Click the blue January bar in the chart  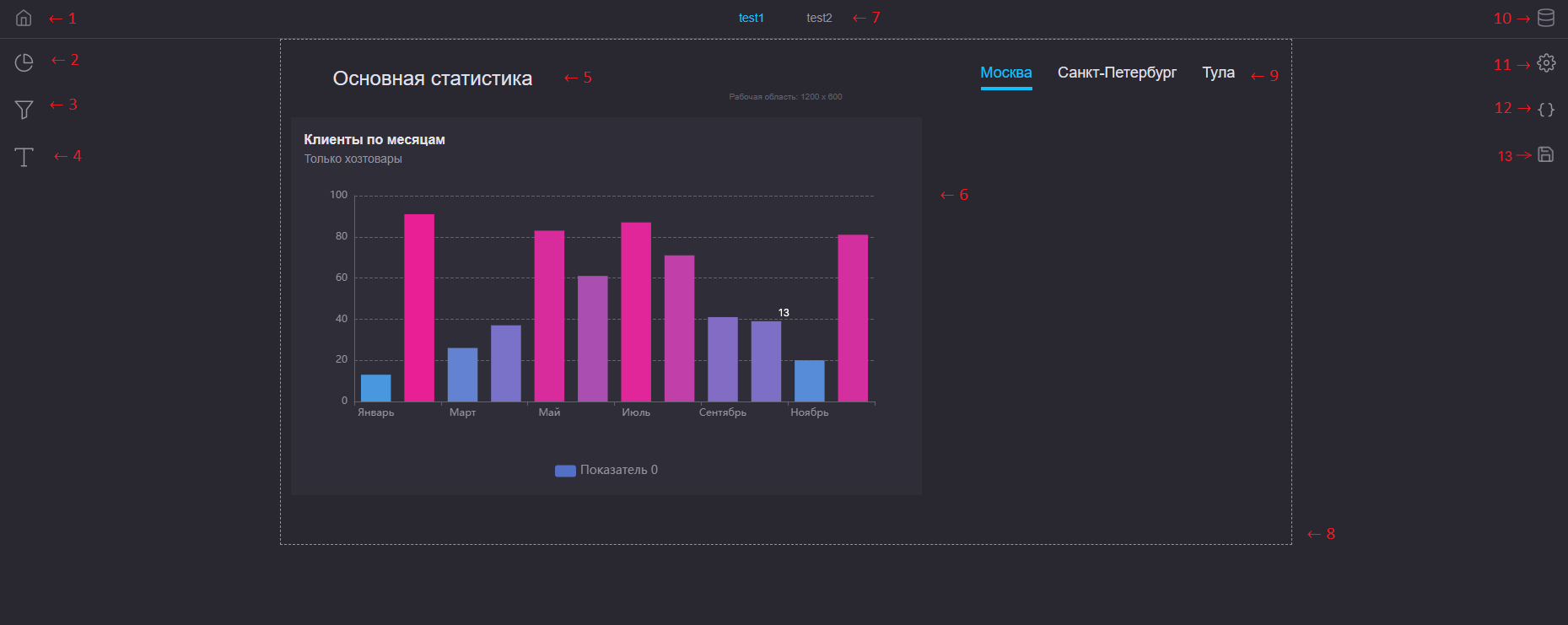(x=375, y=388)
